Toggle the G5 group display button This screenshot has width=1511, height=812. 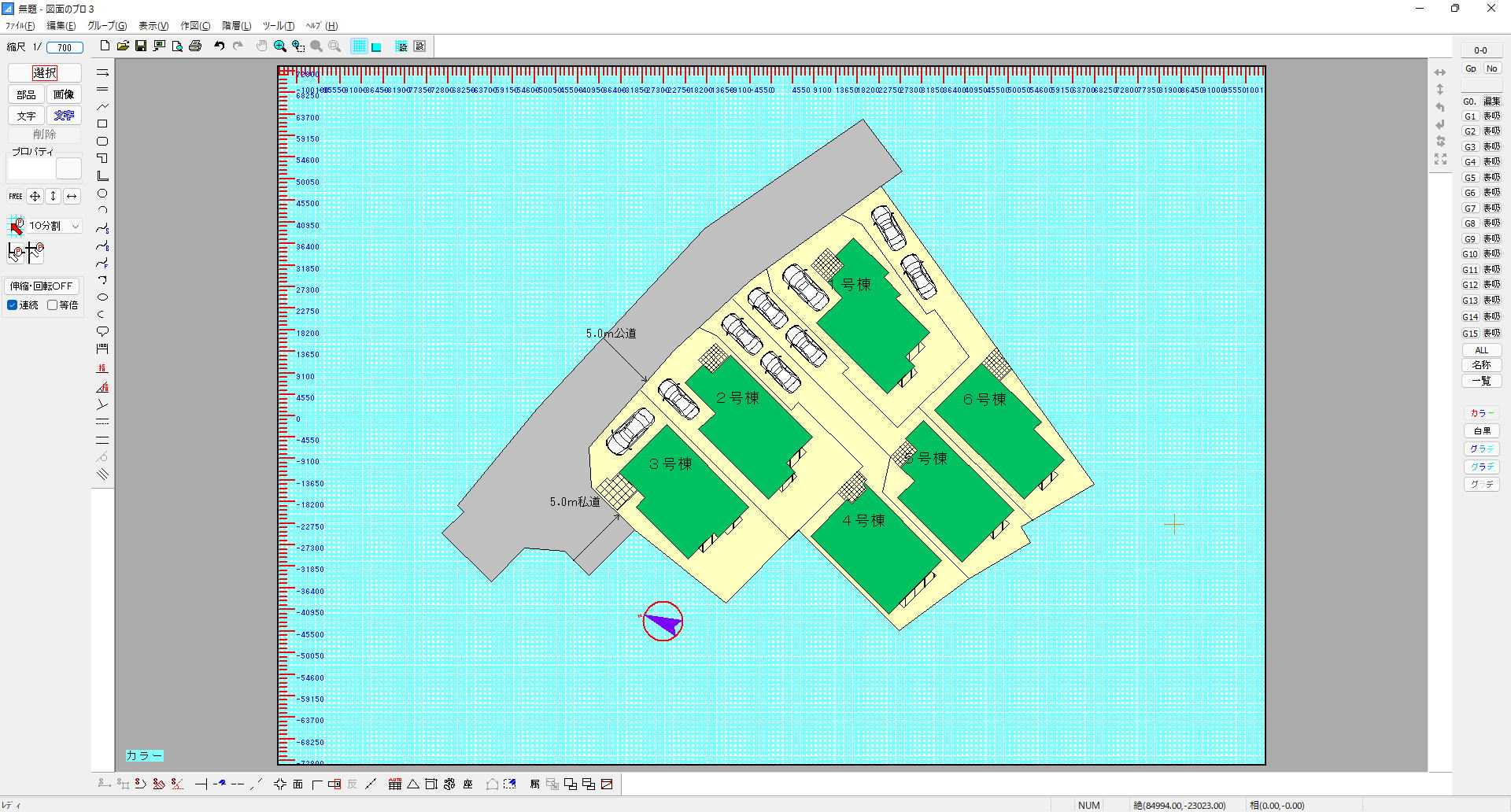(x=1491, y=178)
